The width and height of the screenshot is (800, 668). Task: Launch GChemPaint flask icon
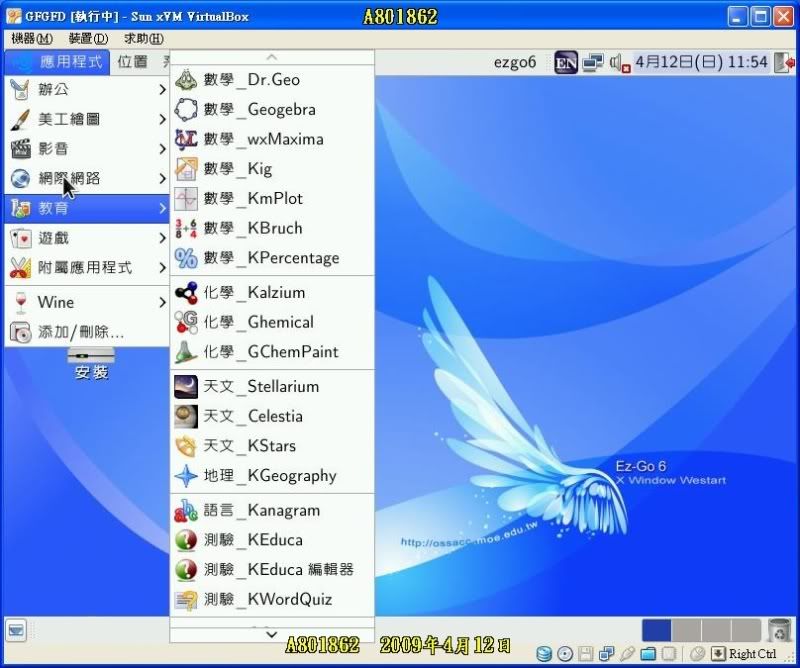tap(186, 352)
